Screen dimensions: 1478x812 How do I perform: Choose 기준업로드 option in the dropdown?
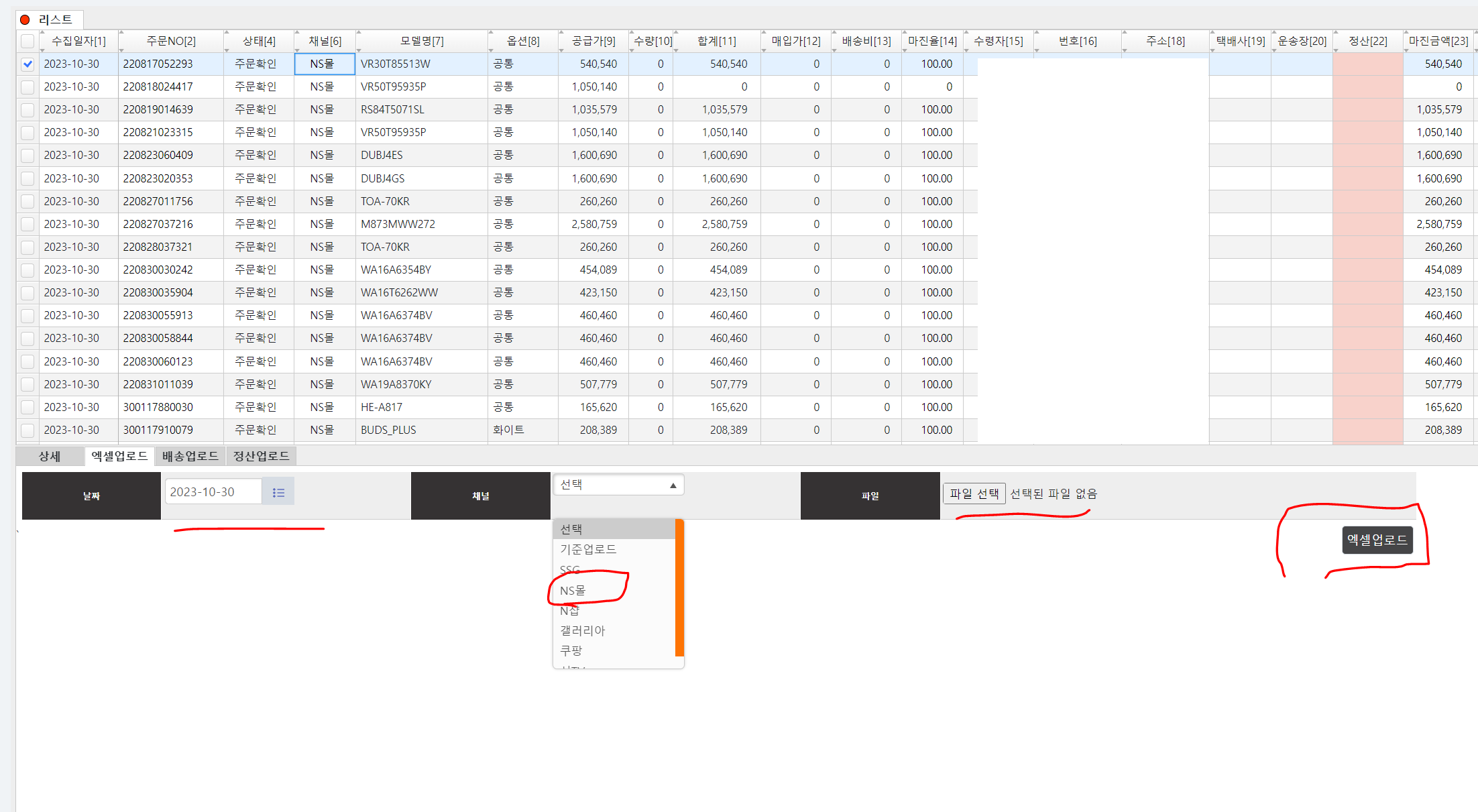click(x=588, y=549)
